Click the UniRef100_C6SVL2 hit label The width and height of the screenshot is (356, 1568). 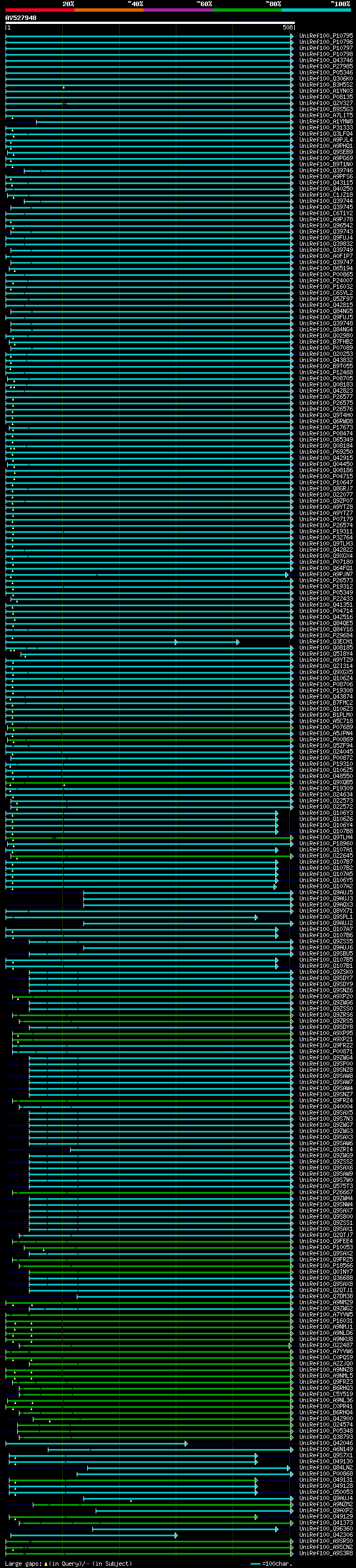click(326, 293)
